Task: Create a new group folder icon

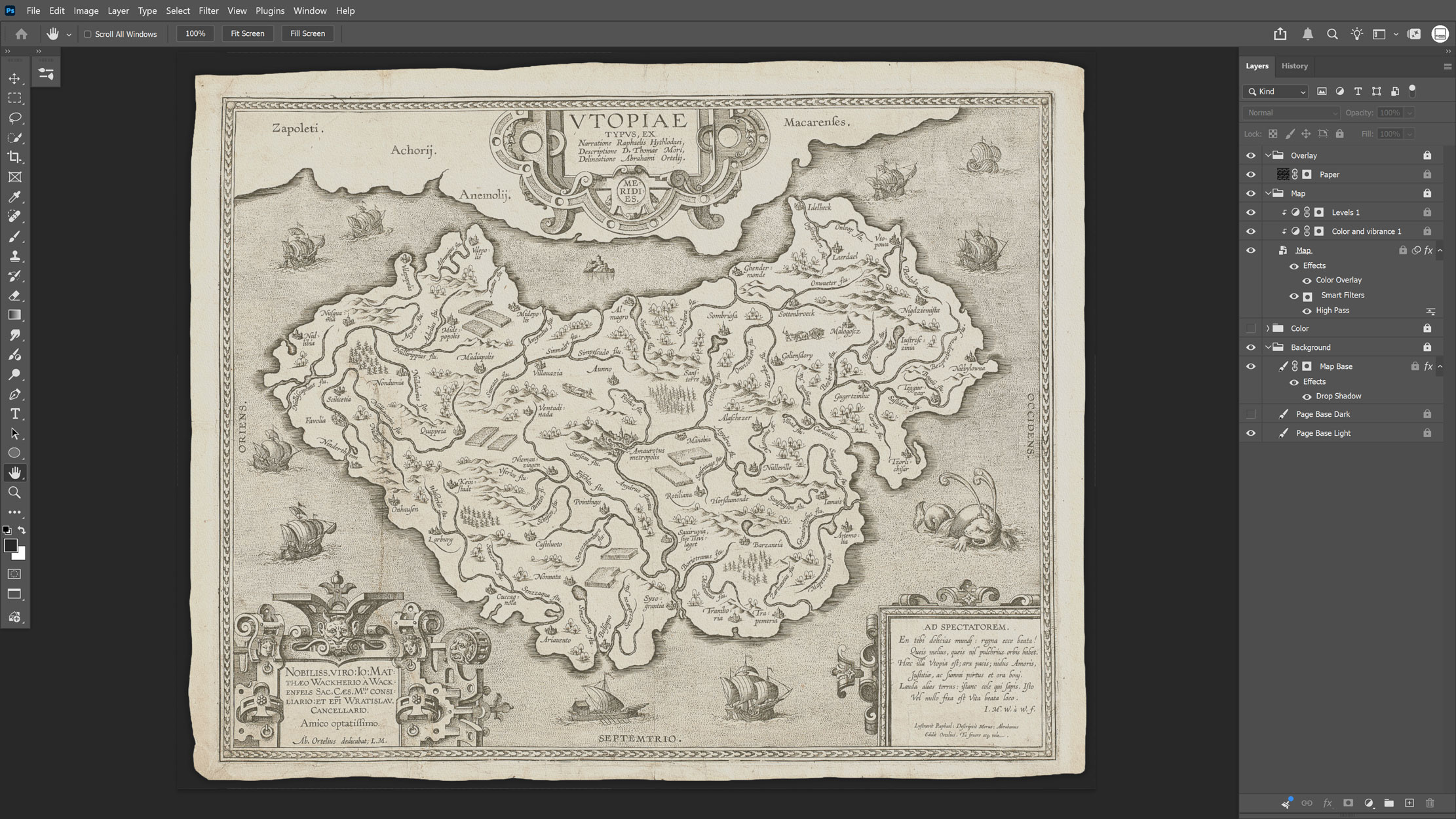Action: click(x=1389, y=803)
